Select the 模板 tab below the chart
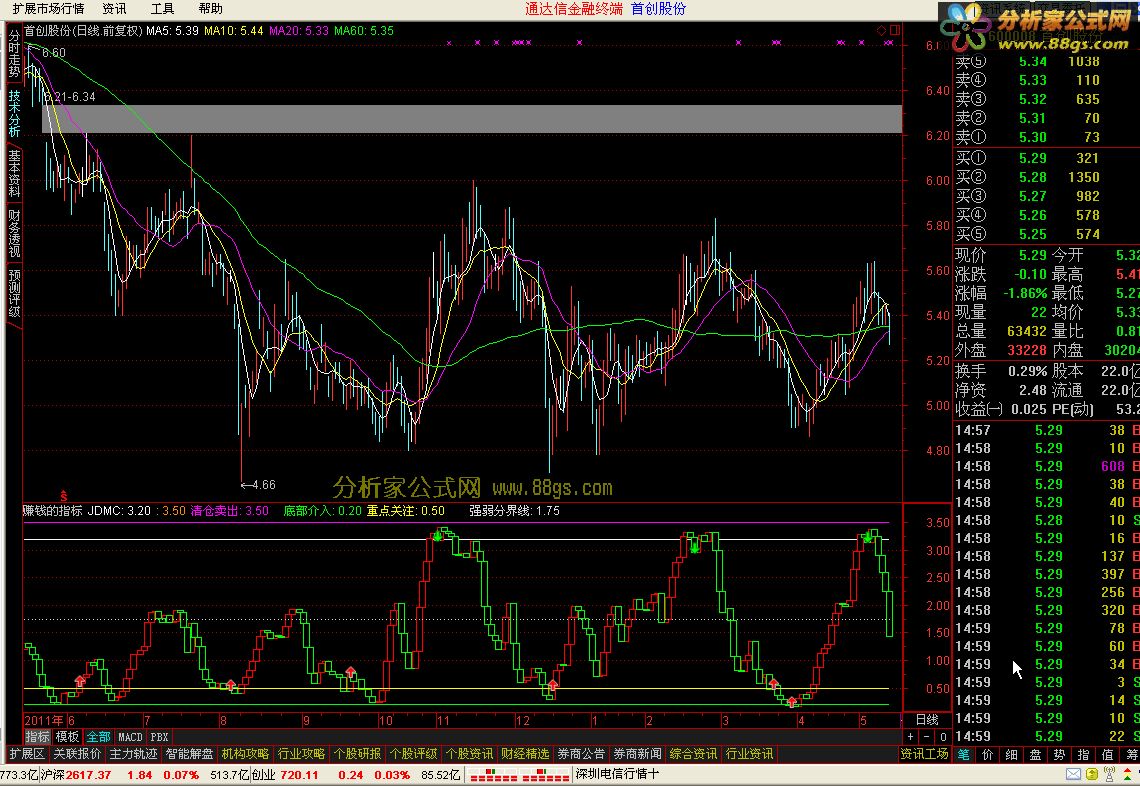Viewport: 1140px width, 786px height. click(67, 737)
